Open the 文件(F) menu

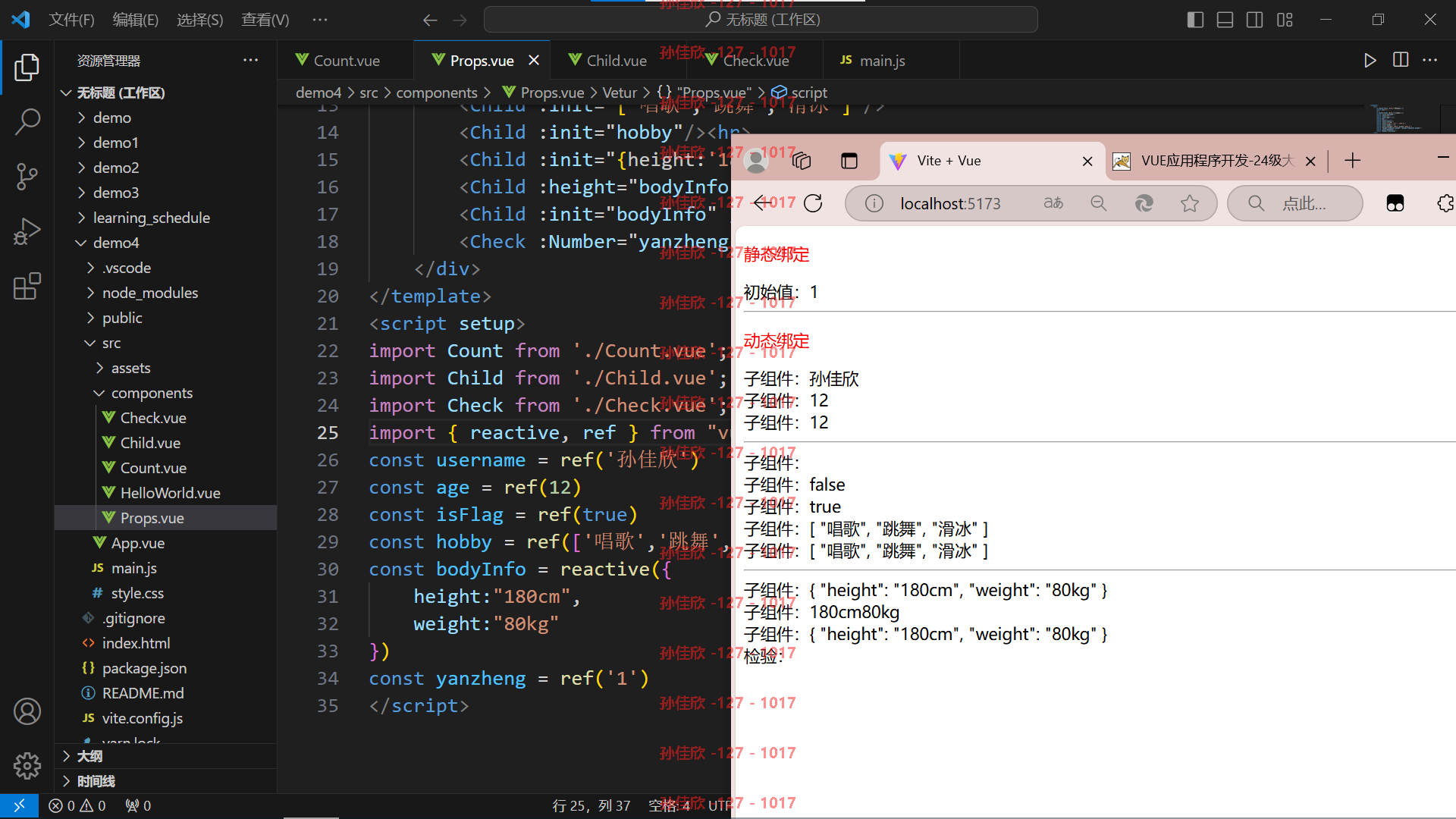tap(72, 20)
